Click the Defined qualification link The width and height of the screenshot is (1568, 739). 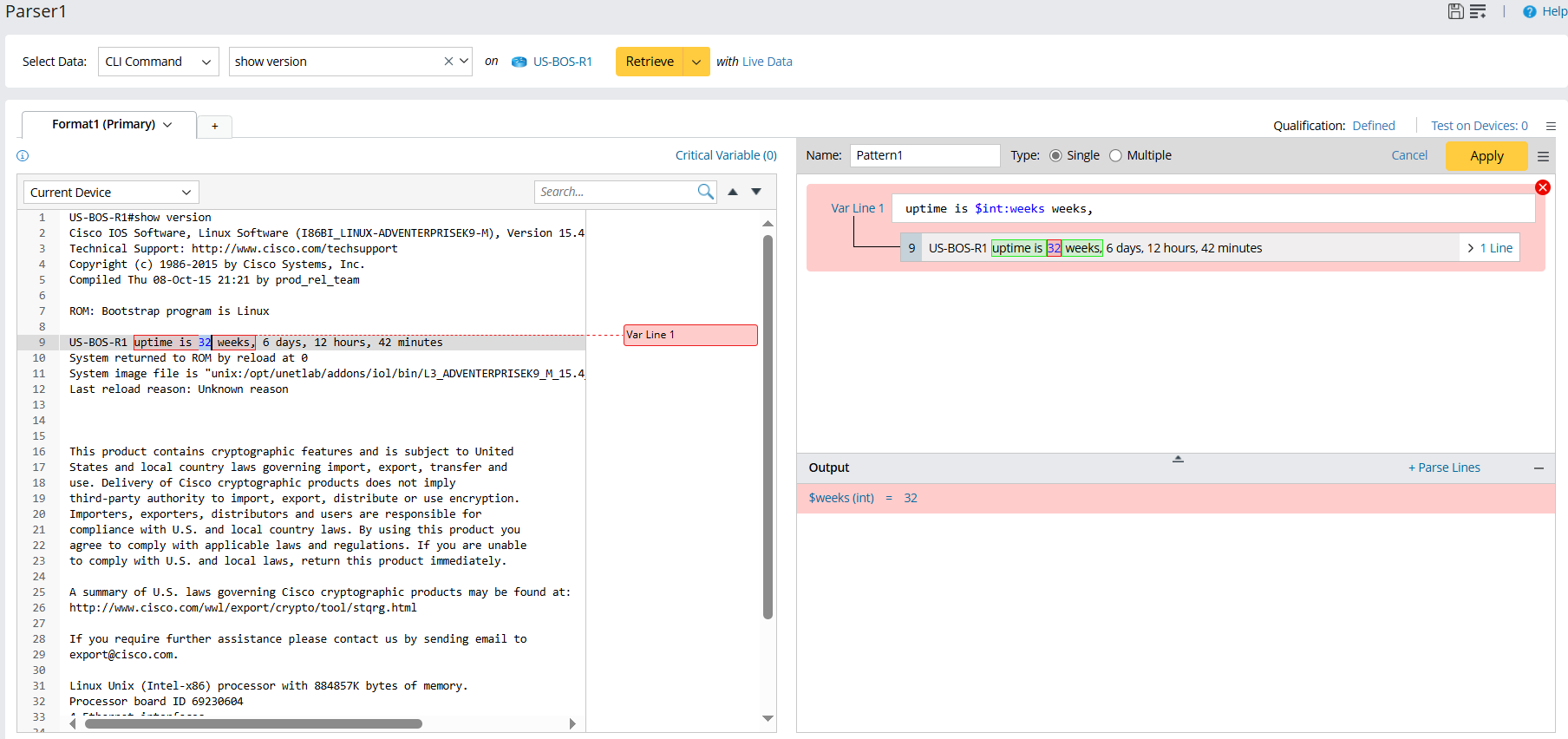point(1374,126)
